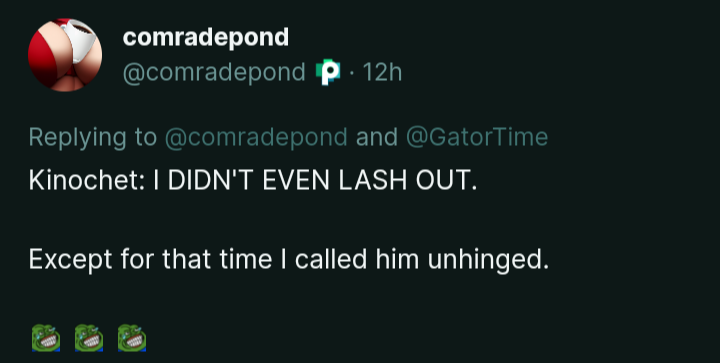Follow the @comradepond mention in the reply line
This screenshot has width=720, height=363.
pyautogui.click(x=256, y=137)
